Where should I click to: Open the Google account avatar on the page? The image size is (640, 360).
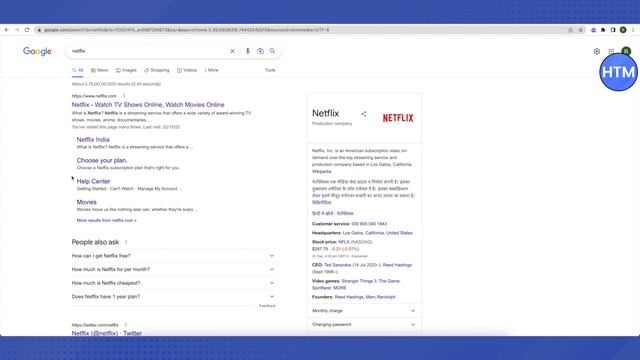(x=626, y=51)
